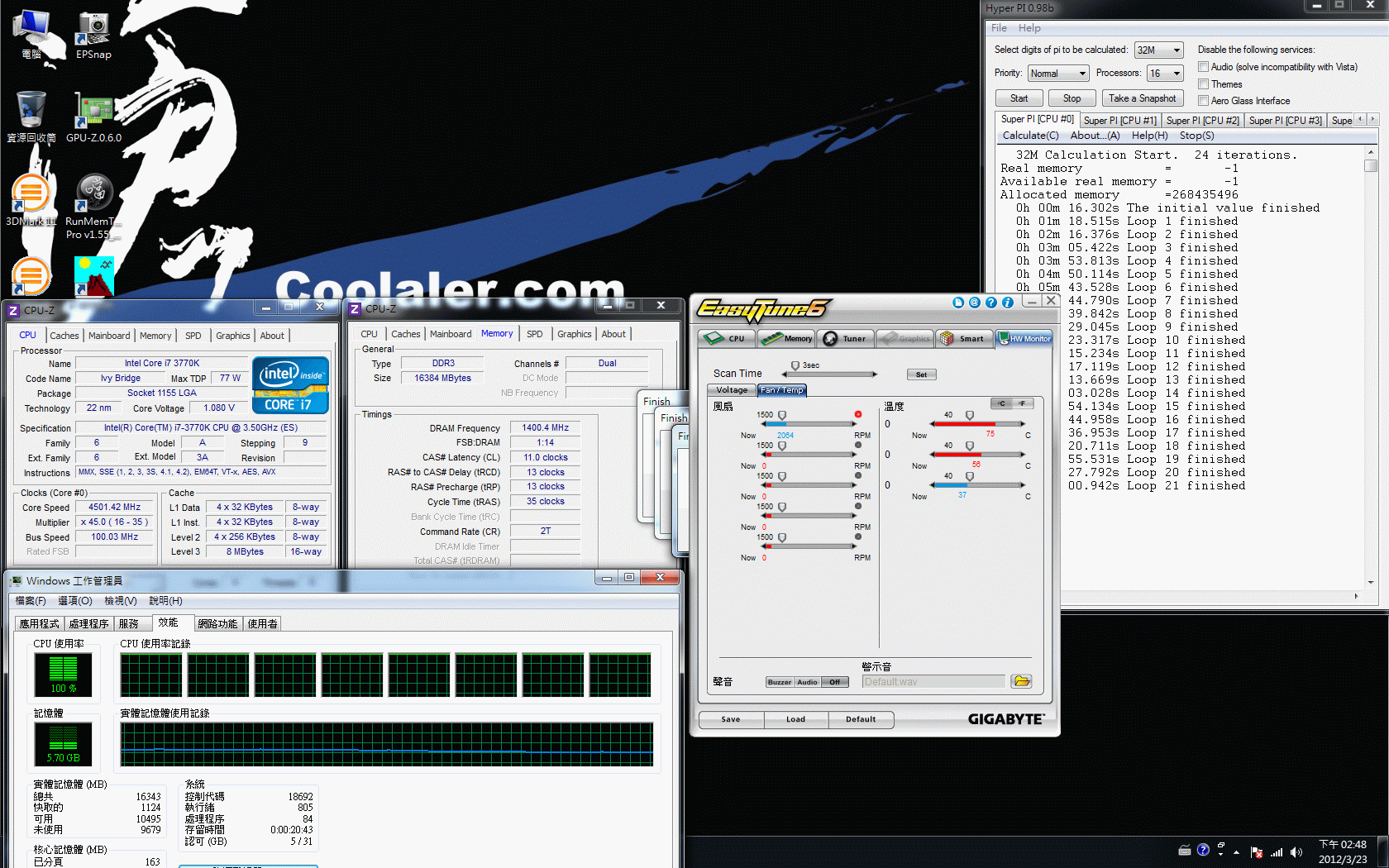Click the Default button in EasyTune6
This screenshot has width=1389, height=868.
click(x=861, y=719)
